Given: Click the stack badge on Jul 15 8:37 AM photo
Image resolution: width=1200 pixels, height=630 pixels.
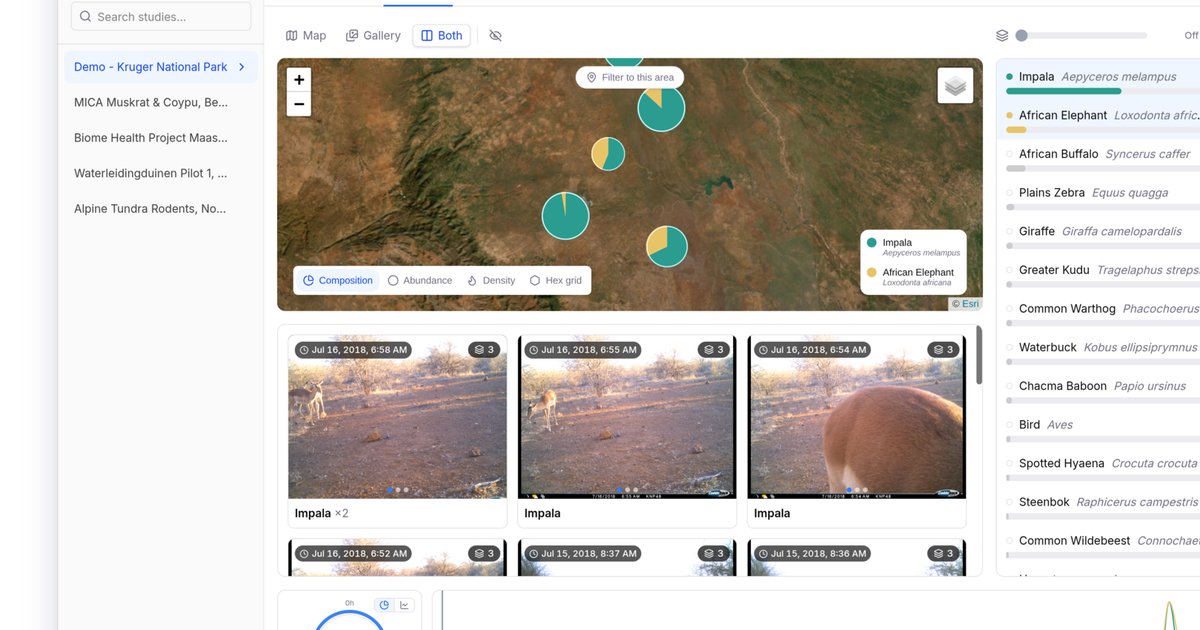Looking at the screenshot, I should [x=714, y=553].
